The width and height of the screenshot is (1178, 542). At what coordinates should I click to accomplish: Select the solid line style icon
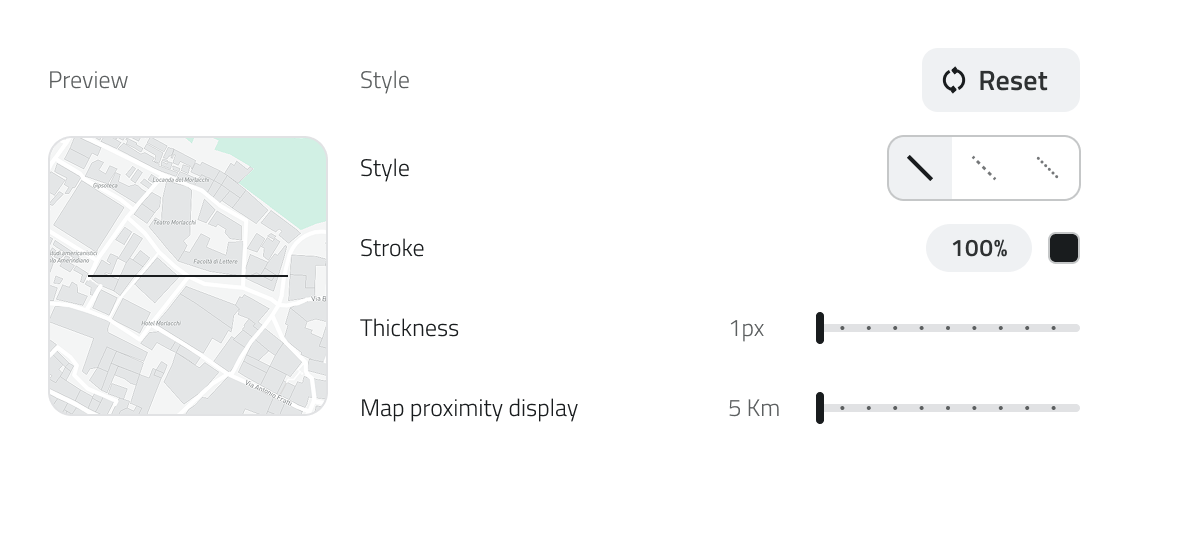920,168
